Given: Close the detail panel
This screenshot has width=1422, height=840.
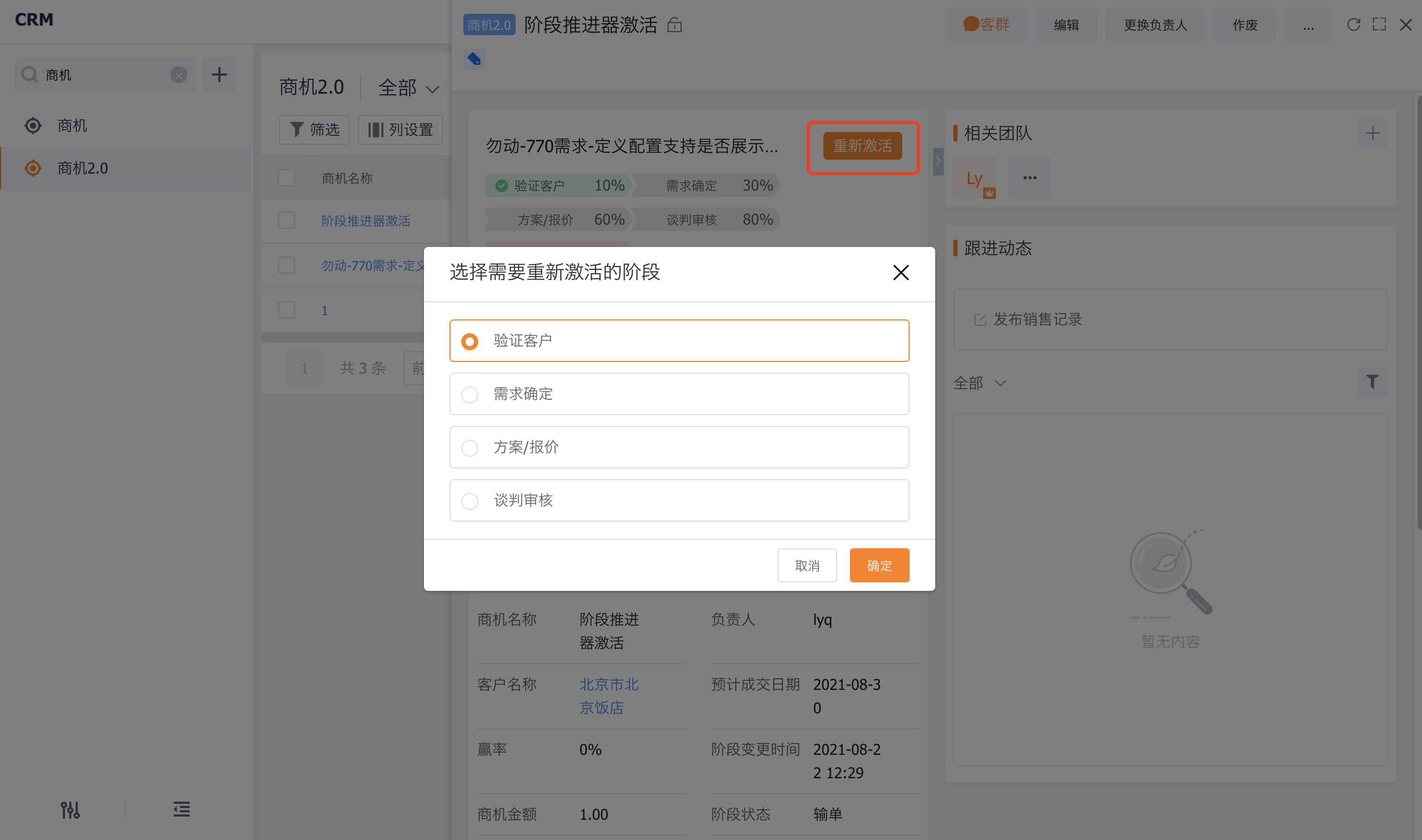Looking at the screenshot, I should coord(1405,24).
